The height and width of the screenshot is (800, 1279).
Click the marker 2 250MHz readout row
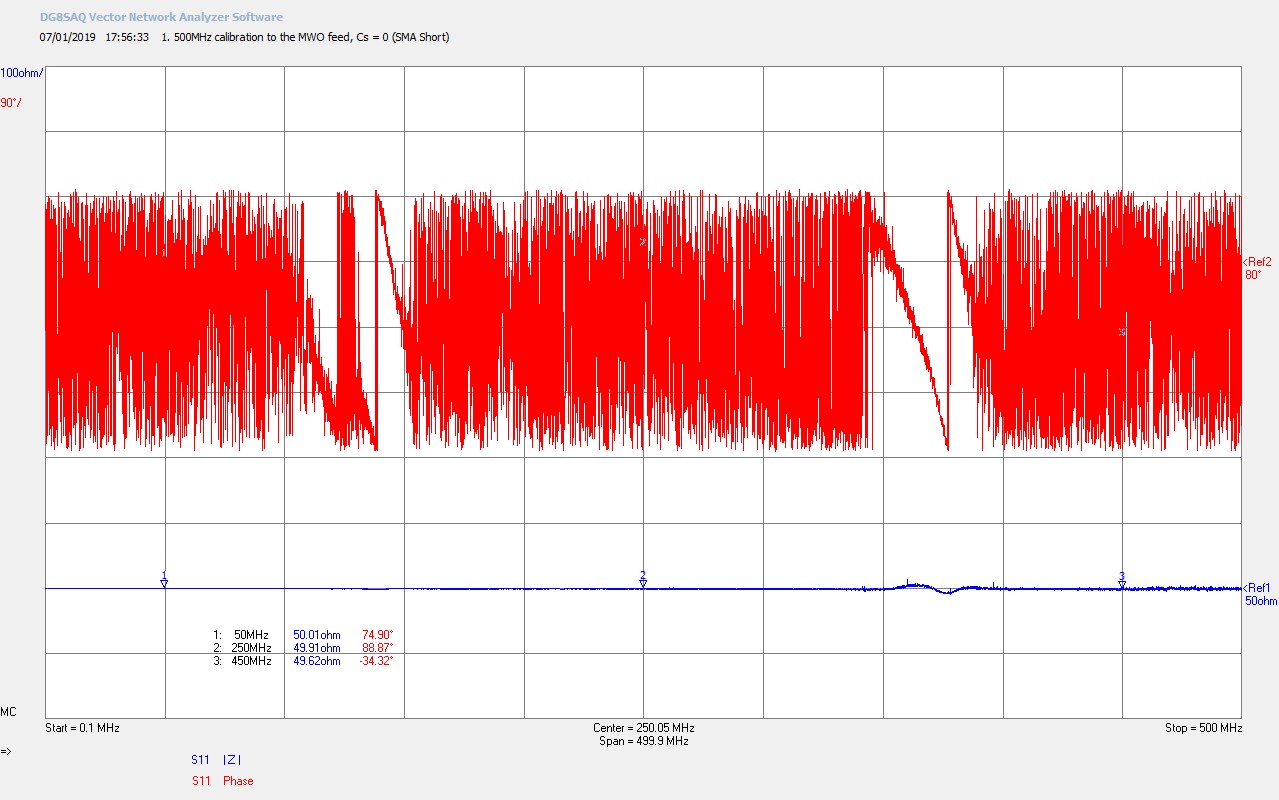(x=302, y=648)
